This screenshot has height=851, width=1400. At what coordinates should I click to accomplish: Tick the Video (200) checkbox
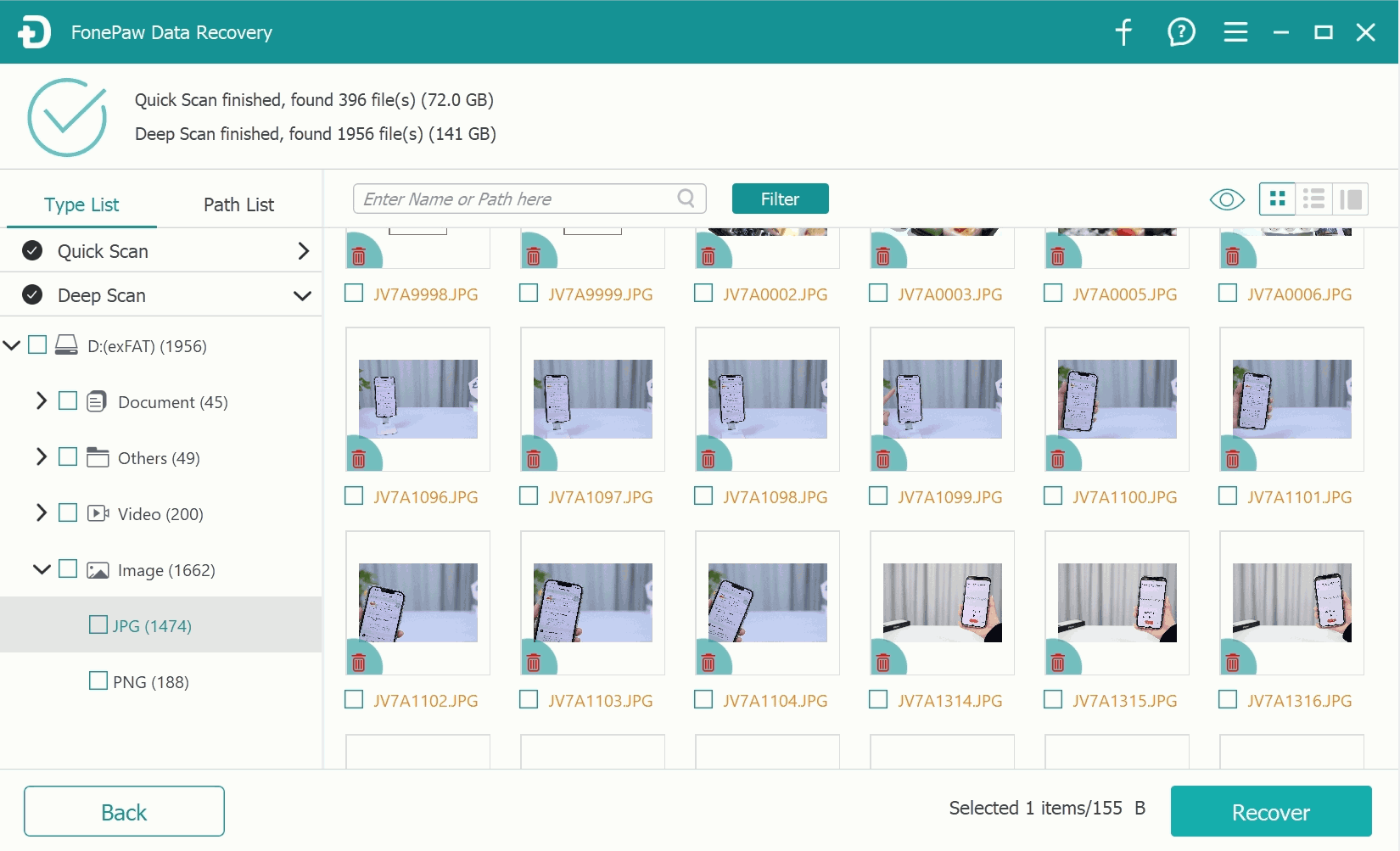pyautogui.click(x=68, y=512)
